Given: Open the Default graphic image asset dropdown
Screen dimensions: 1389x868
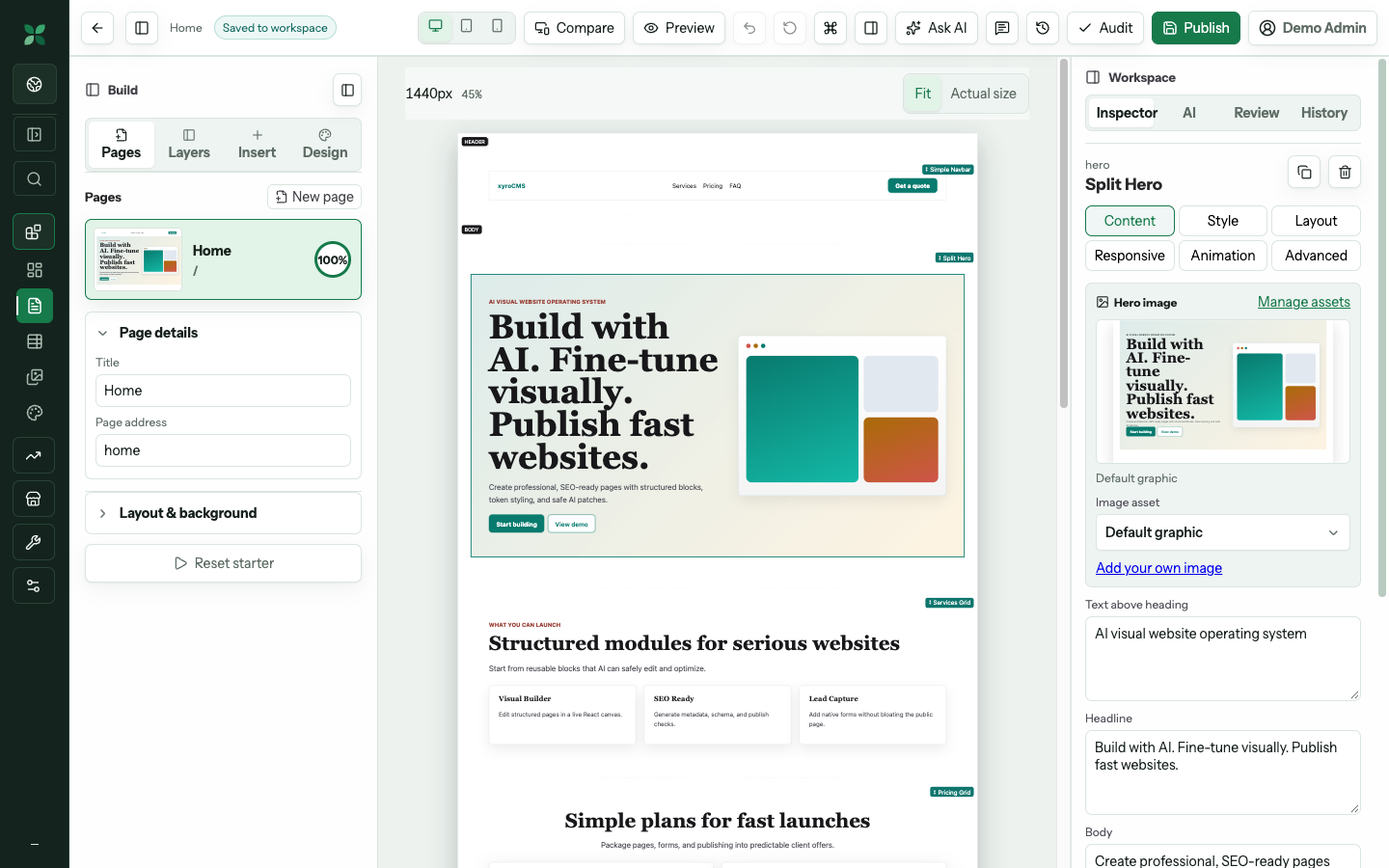Looking at the screenshot, I should pyautogui.click(x=1222, y=532).
